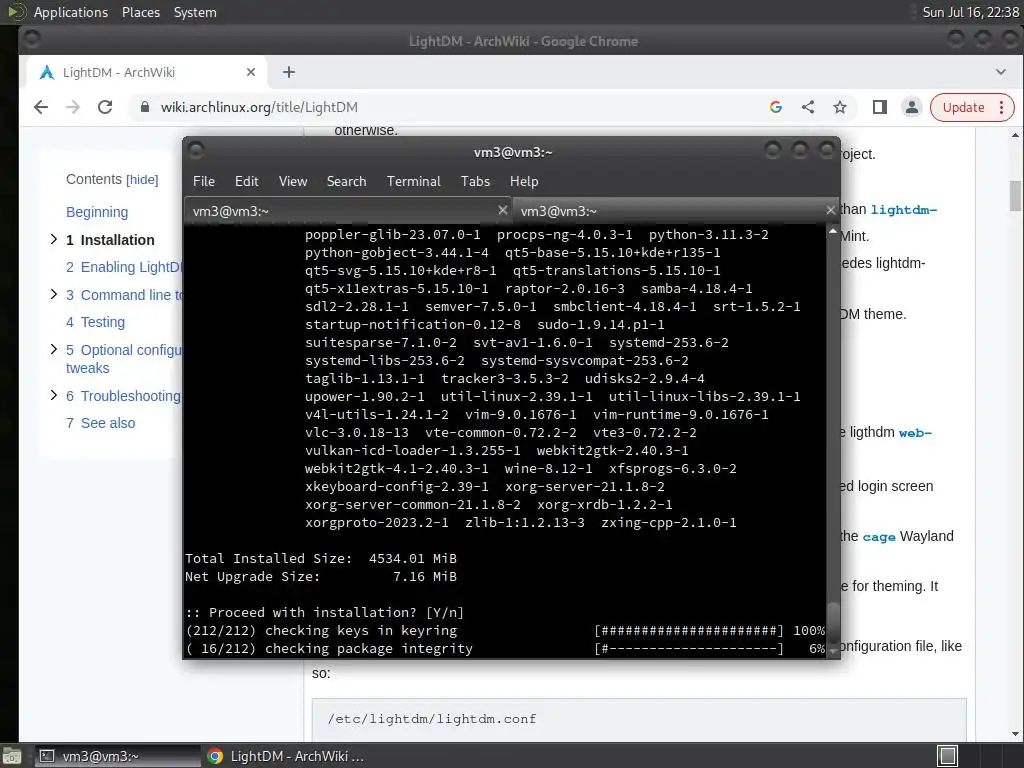Screen dimensions: 1024x768
Task: Open the terminal View menu
Action: click(x=293, y=182)
